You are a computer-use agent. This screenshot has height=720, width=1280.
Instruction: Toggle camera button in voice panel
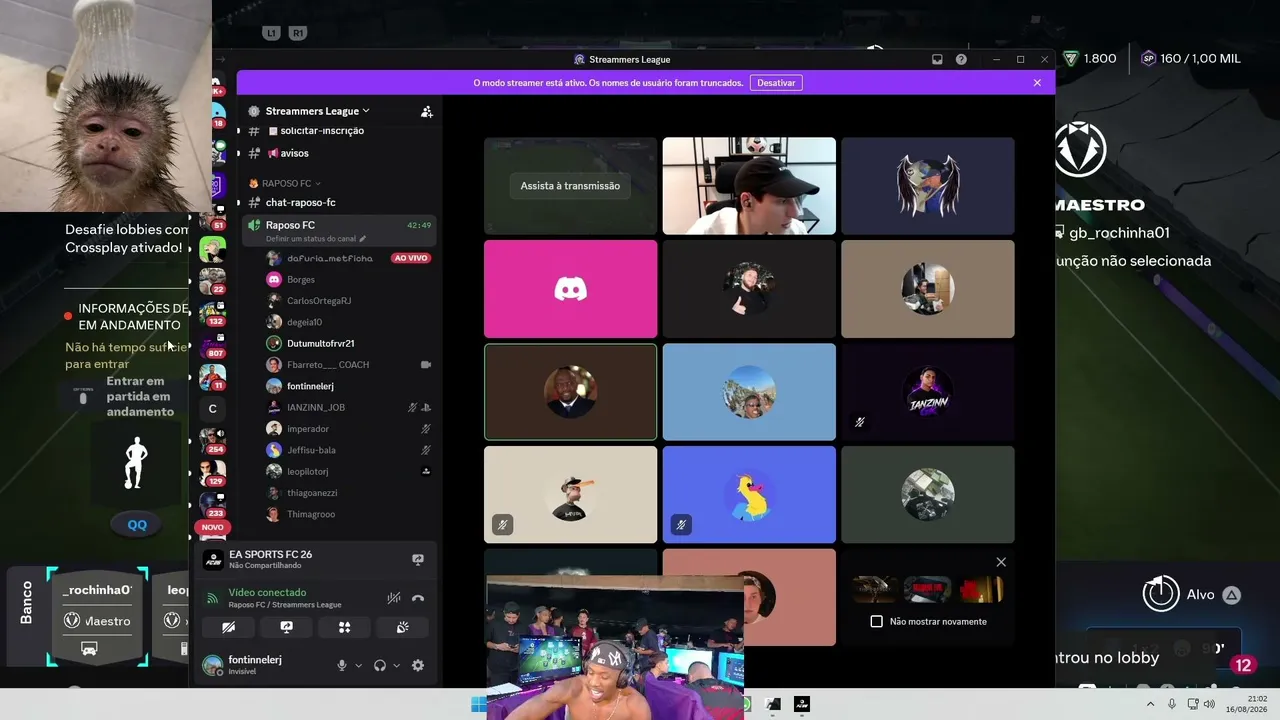[229, 627]
